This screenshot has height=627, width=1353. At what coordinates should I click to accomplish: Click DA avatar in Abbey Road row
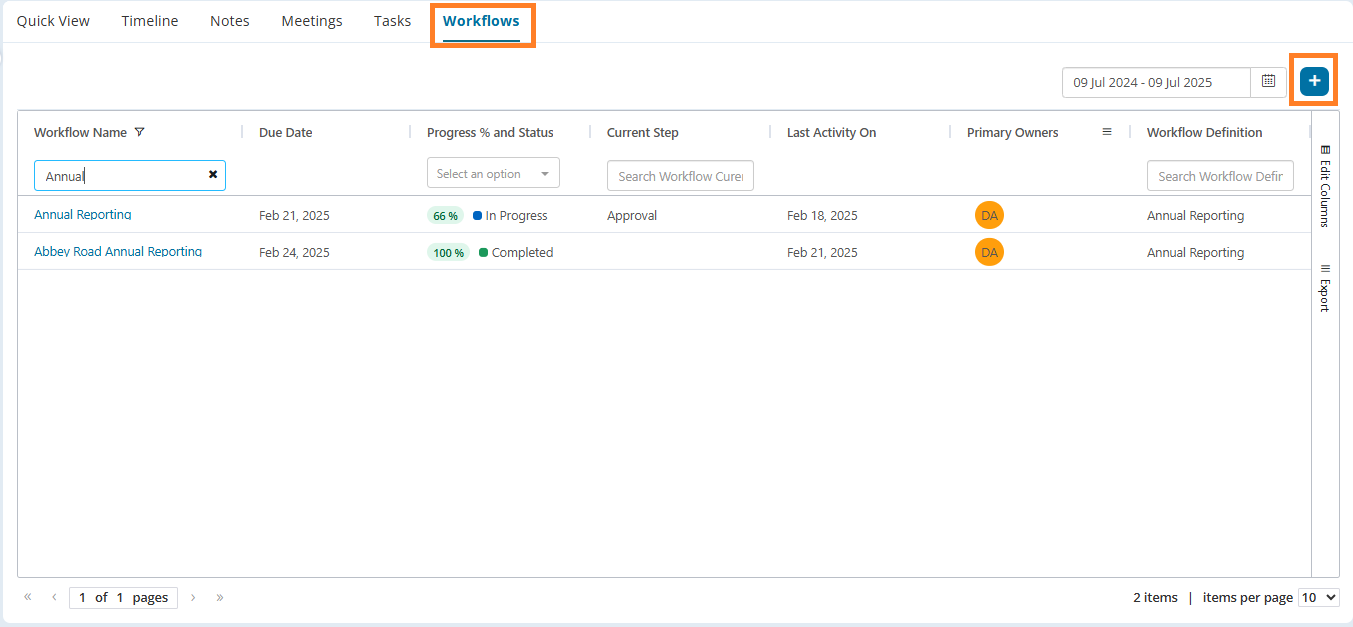[989, 252]
